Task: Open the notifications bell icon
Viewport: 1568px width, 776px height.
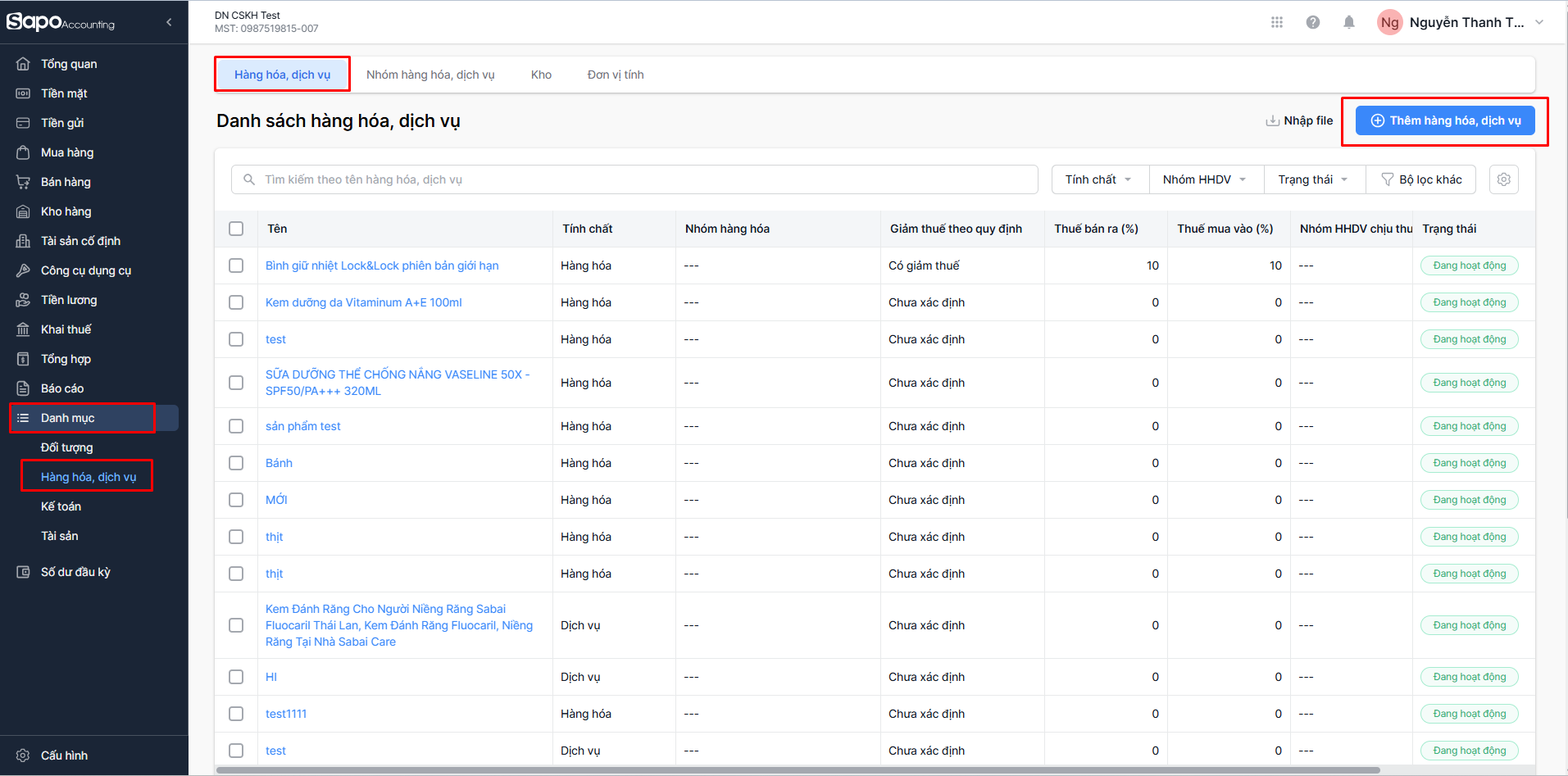Action: pyautogui.click(x=1348, y=22)
